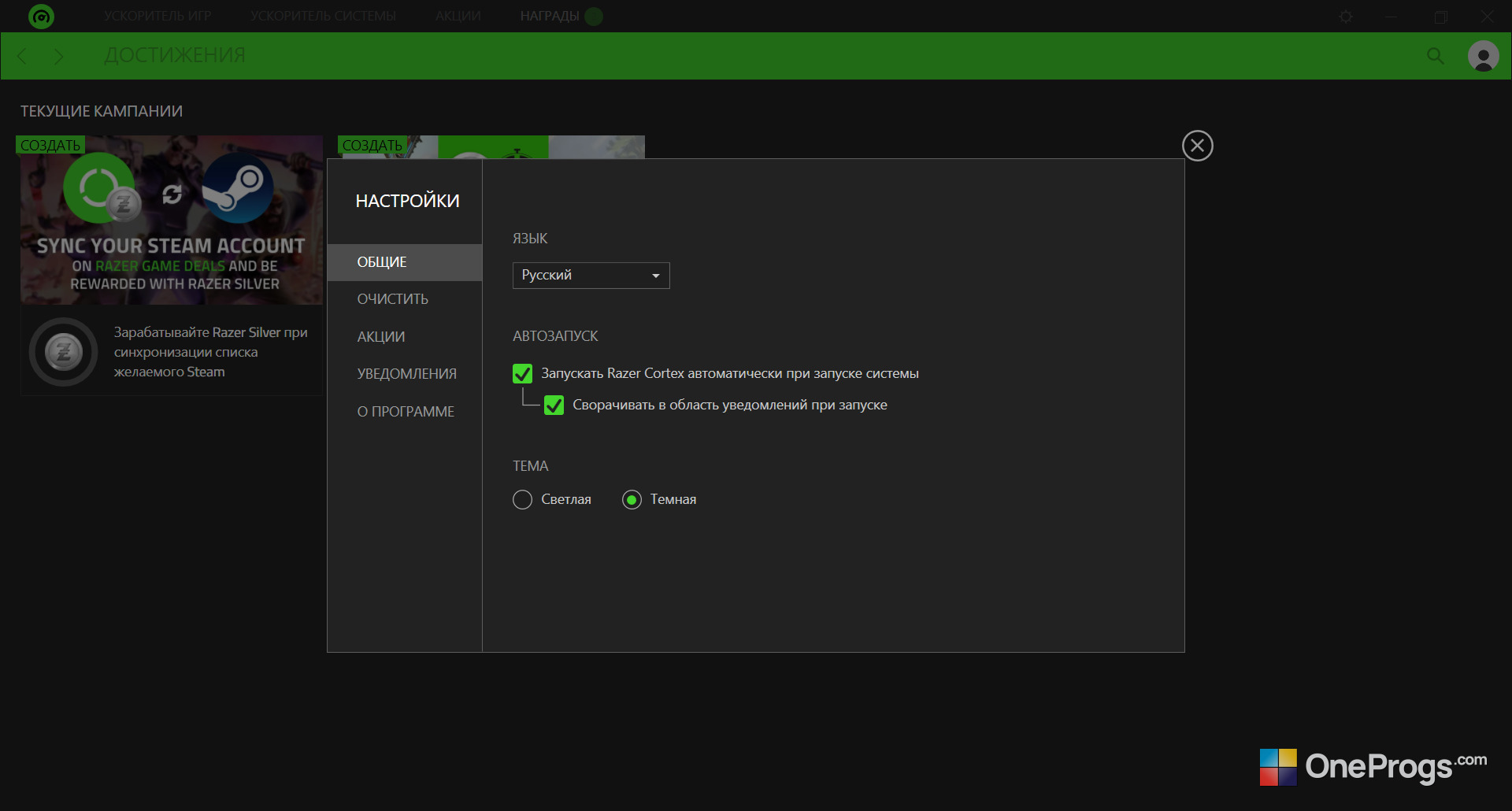Image resolution: width=1512 pixels, height=811 pixels.
Task: Switch to the УСКОРИТЕЛЬ СИСТЕМЫ top tab
Action: [323, 16]
